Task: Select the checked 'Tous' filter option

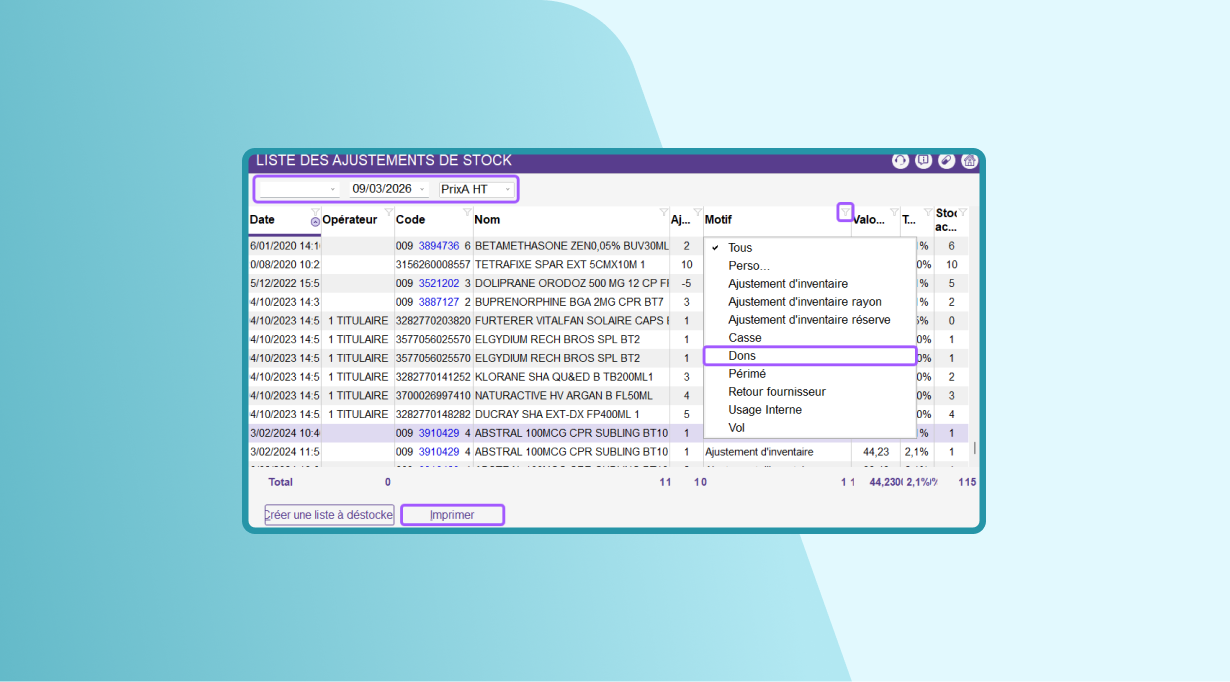Action: [x=740, y=248]
